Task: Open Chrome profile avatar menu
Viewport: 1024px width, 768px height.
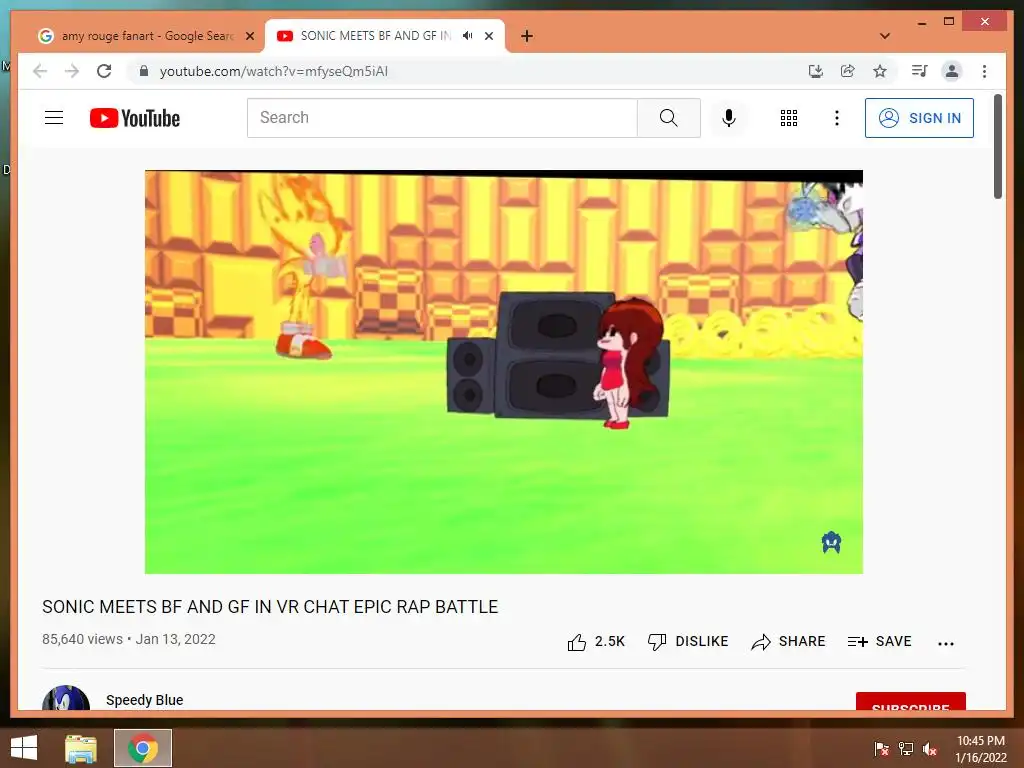Action: pyautogui.click(x=952, y=71)
